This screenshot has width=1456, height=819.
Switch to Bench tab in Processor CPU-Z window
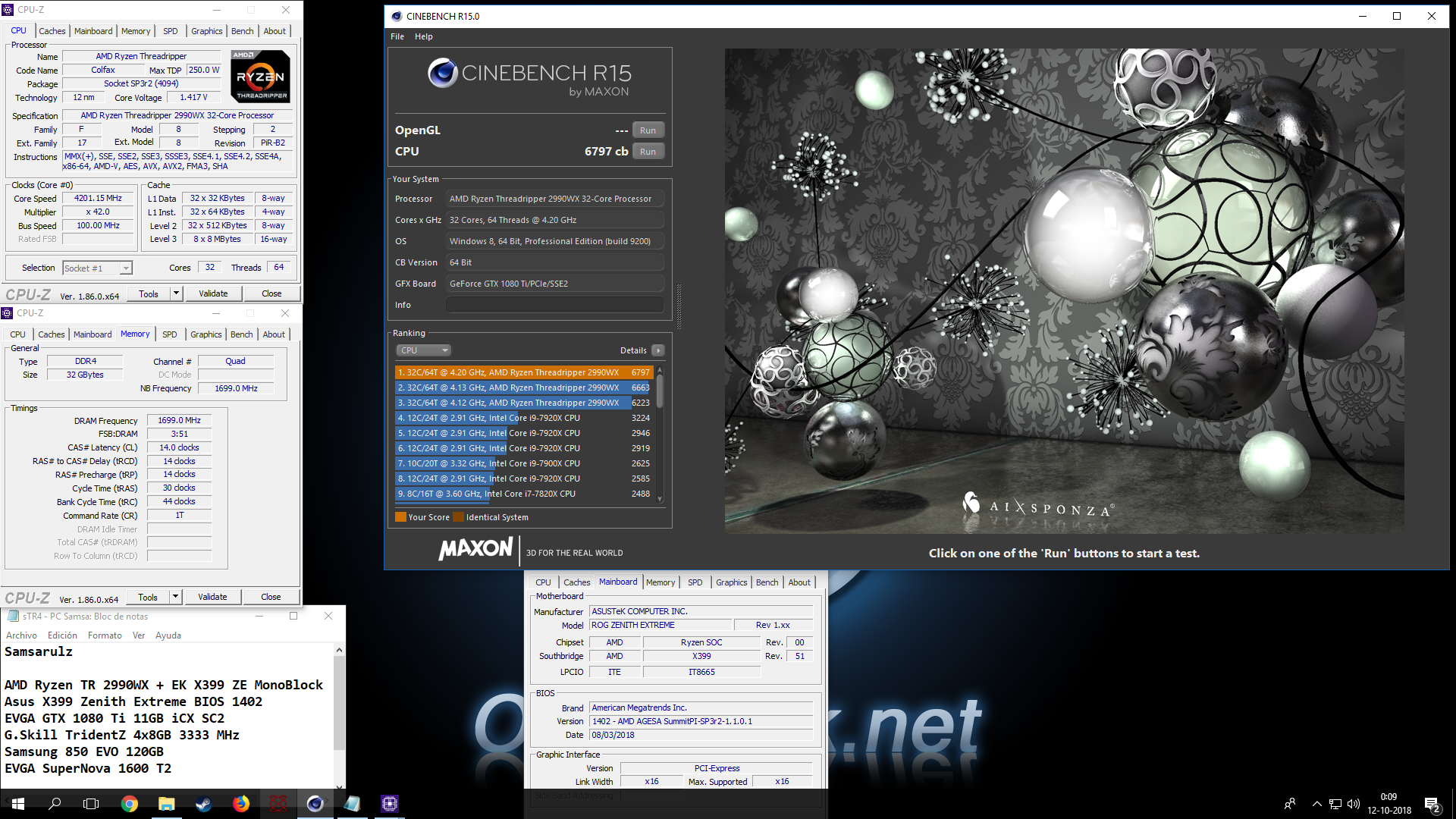point(243,31)
